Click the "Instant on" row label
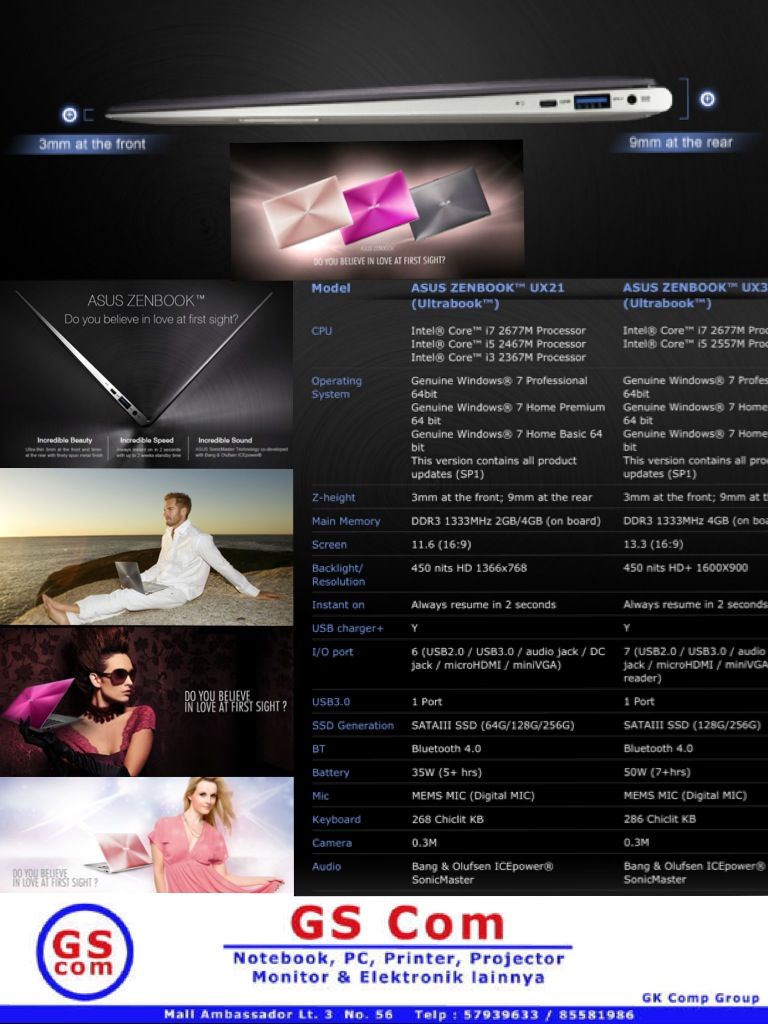 (x=338, y=605)
